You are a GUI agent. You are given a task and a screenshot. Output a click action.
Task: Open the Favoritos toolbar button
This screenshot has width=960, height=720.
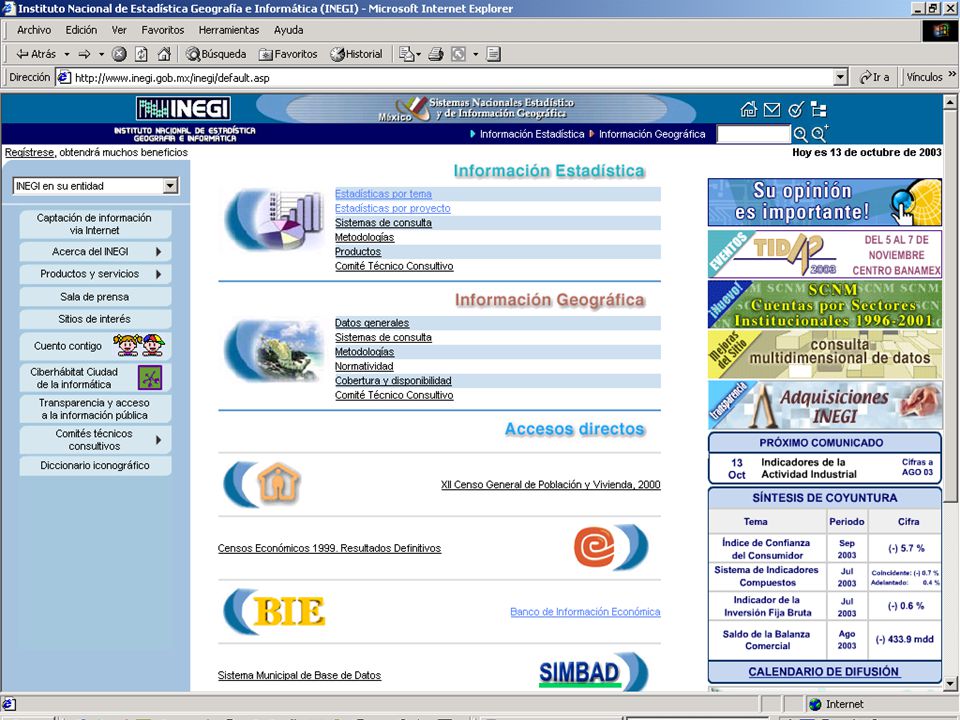288,54
